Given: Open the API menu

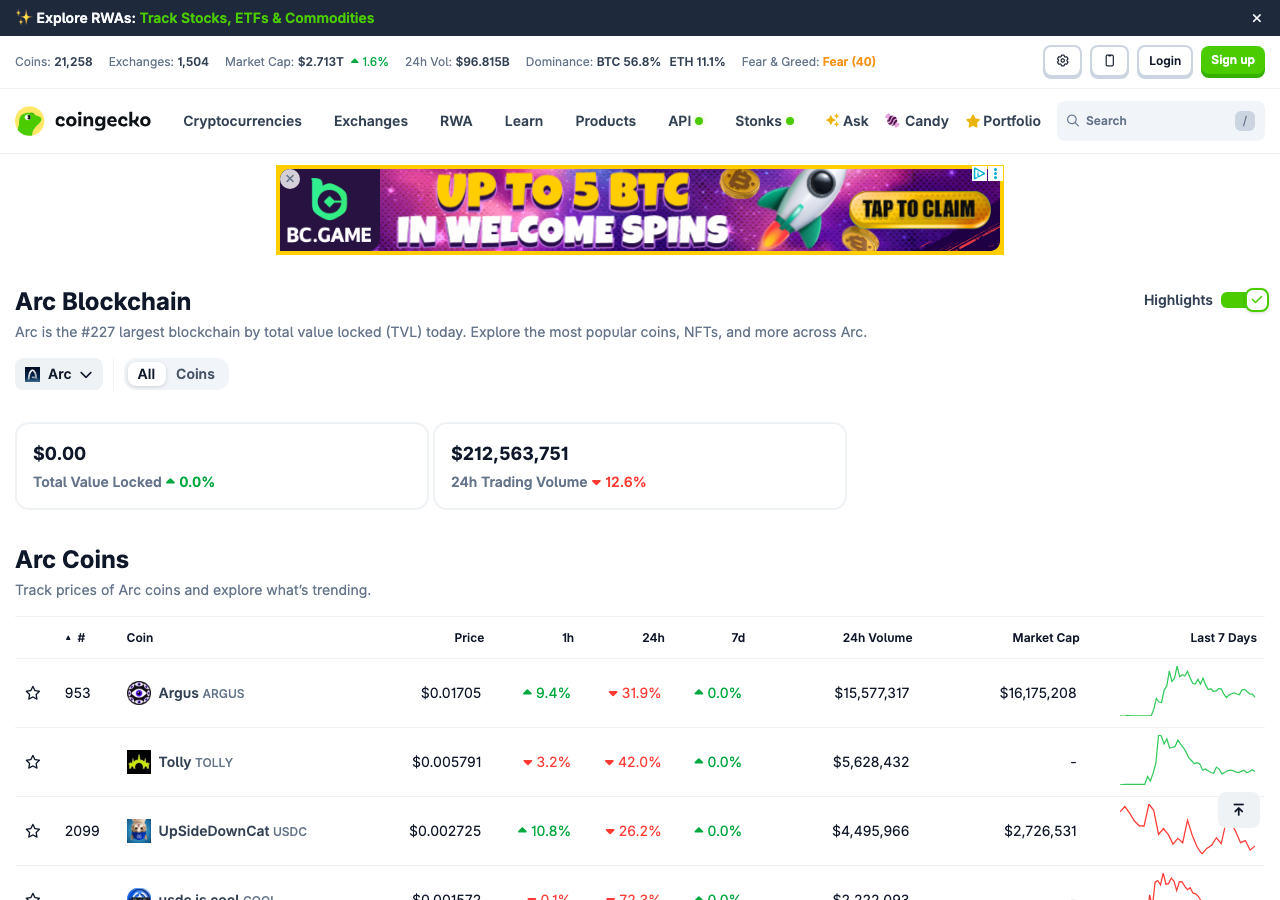Looking at the screenshot, I should pos(686,121).
